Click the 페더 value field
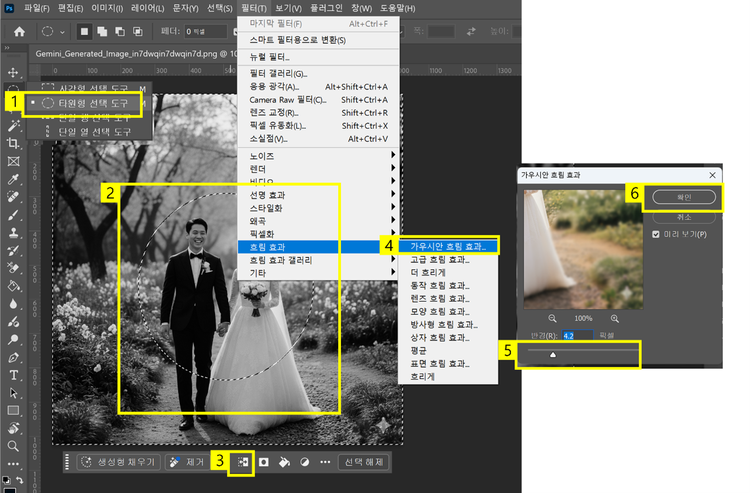 (206, 32)
